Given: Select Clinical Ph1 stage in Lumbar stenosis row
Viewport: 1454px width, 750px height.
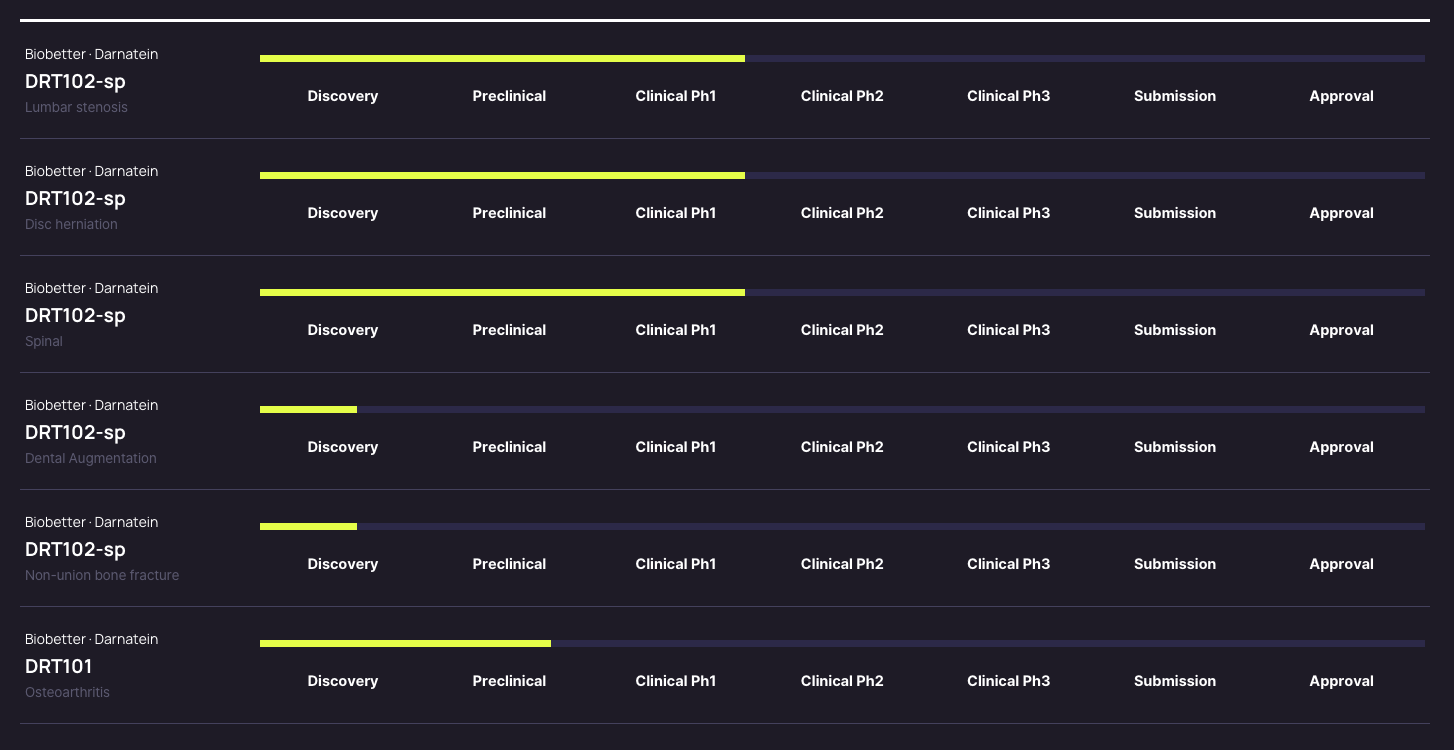Looking at the screenshot, I should tap(676, 96).
